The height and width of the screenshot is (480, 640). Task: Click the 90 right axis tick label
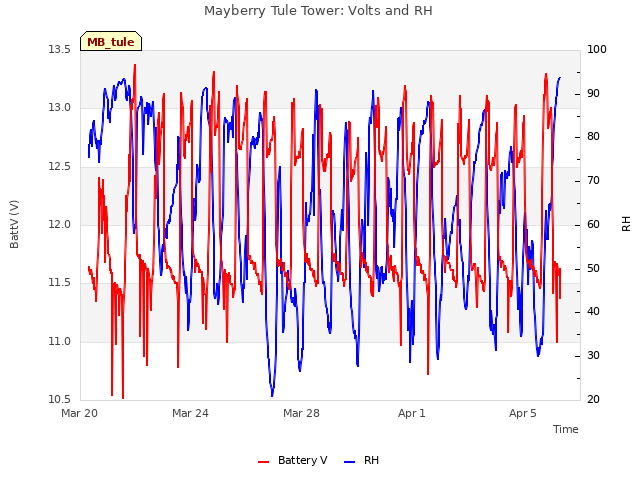593,93
